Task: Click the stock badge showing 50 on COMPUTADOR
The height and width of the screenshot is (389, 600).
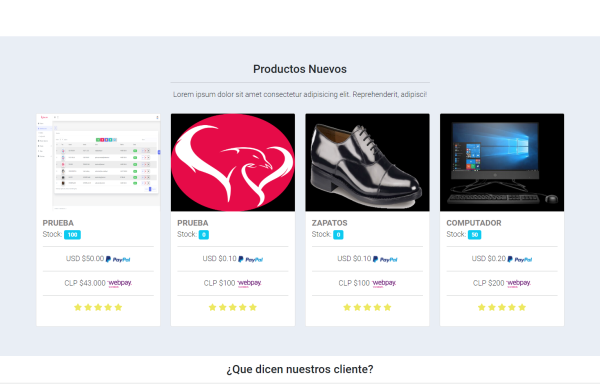Action: 474,235
